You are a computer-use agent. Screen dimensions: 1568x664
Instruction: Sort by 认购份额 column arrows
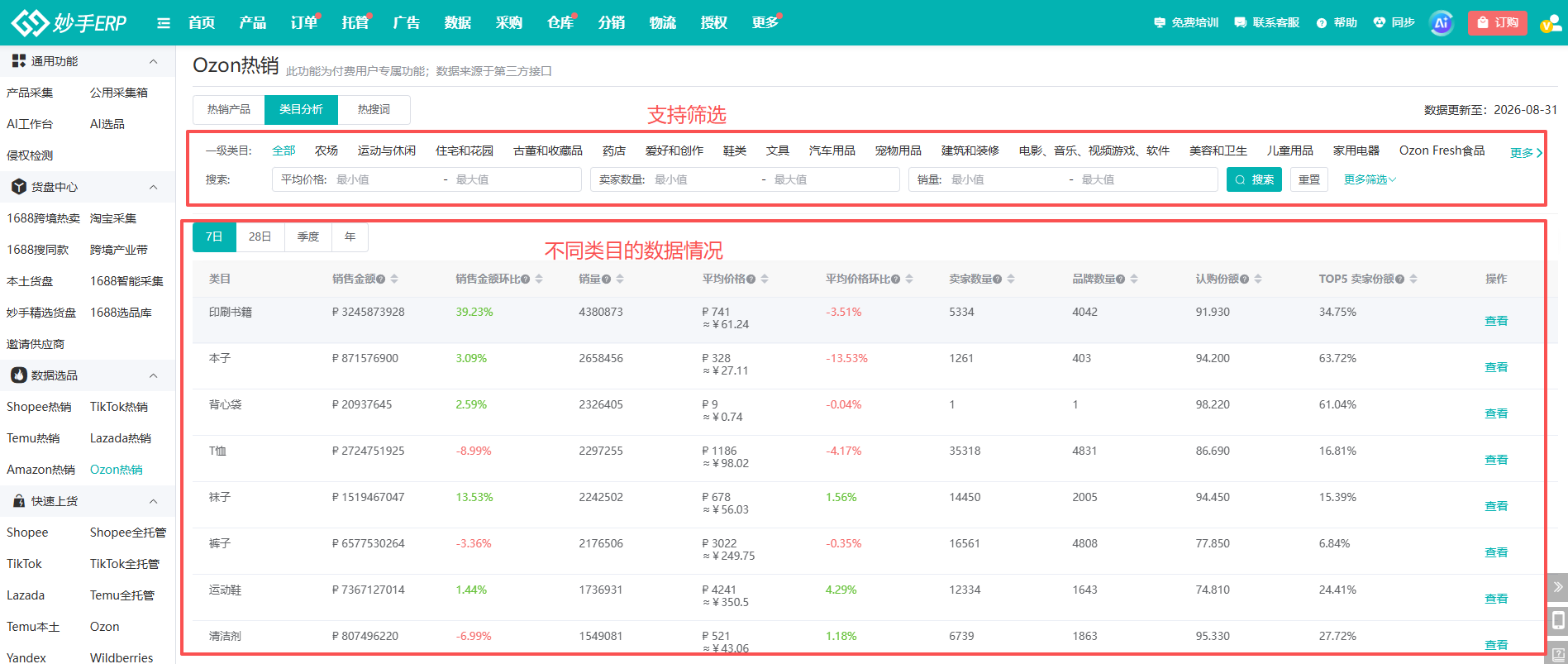1258,279
